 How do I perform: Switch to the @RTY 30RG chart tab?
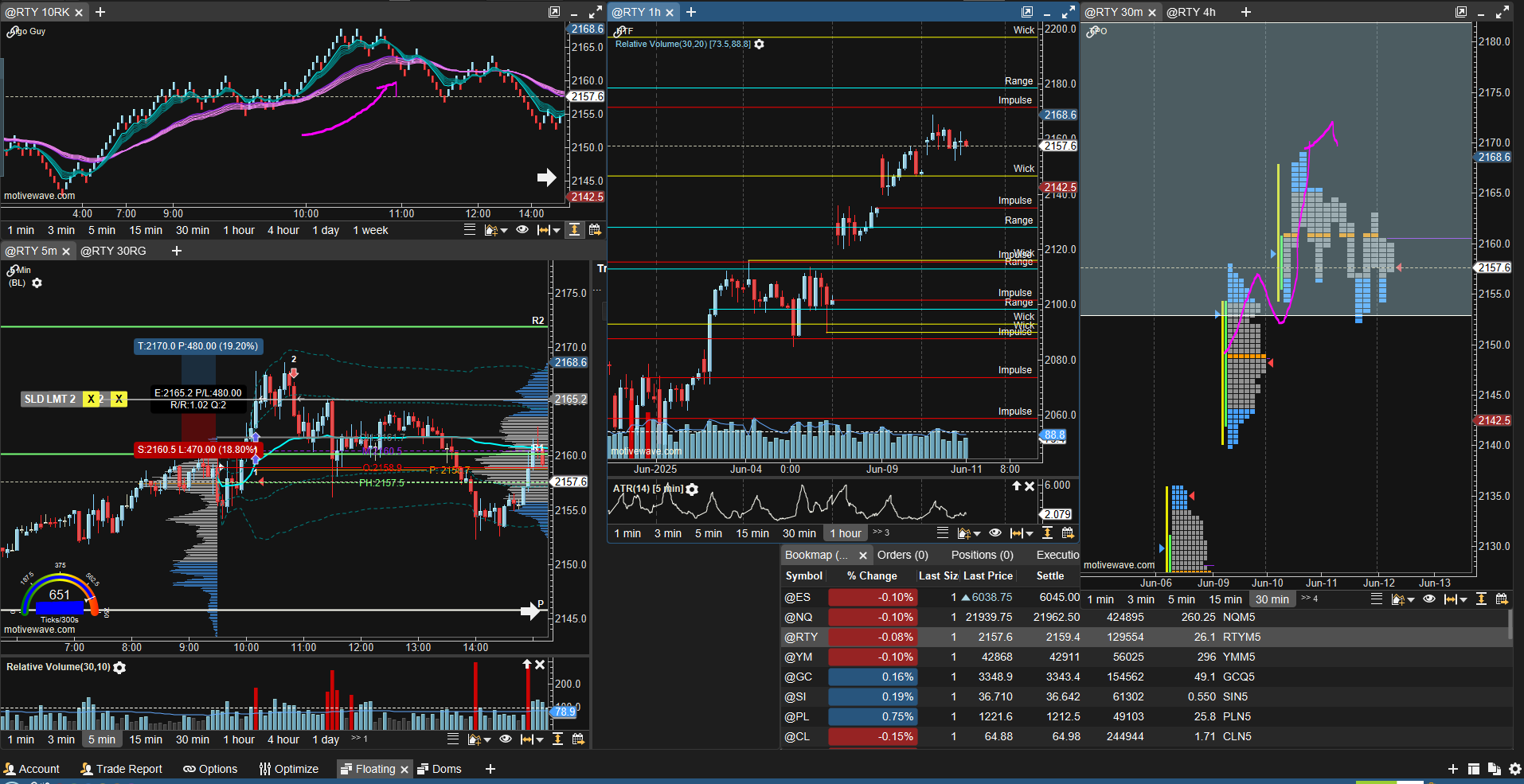pyautogui.click(x=113, y=251)
